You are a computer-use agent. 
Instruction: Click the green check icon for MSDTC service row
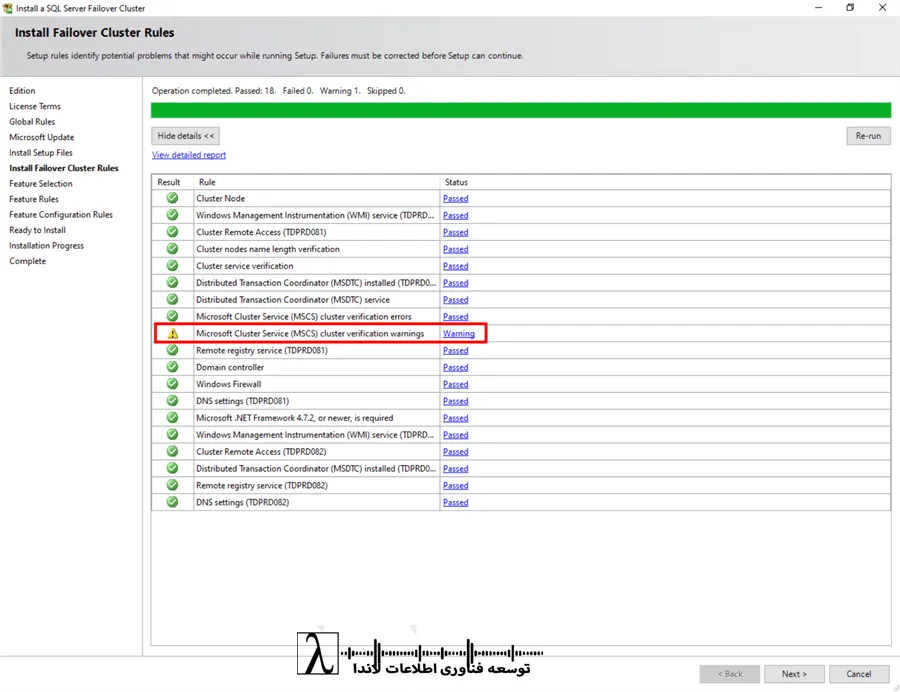[x=172, y=300]
